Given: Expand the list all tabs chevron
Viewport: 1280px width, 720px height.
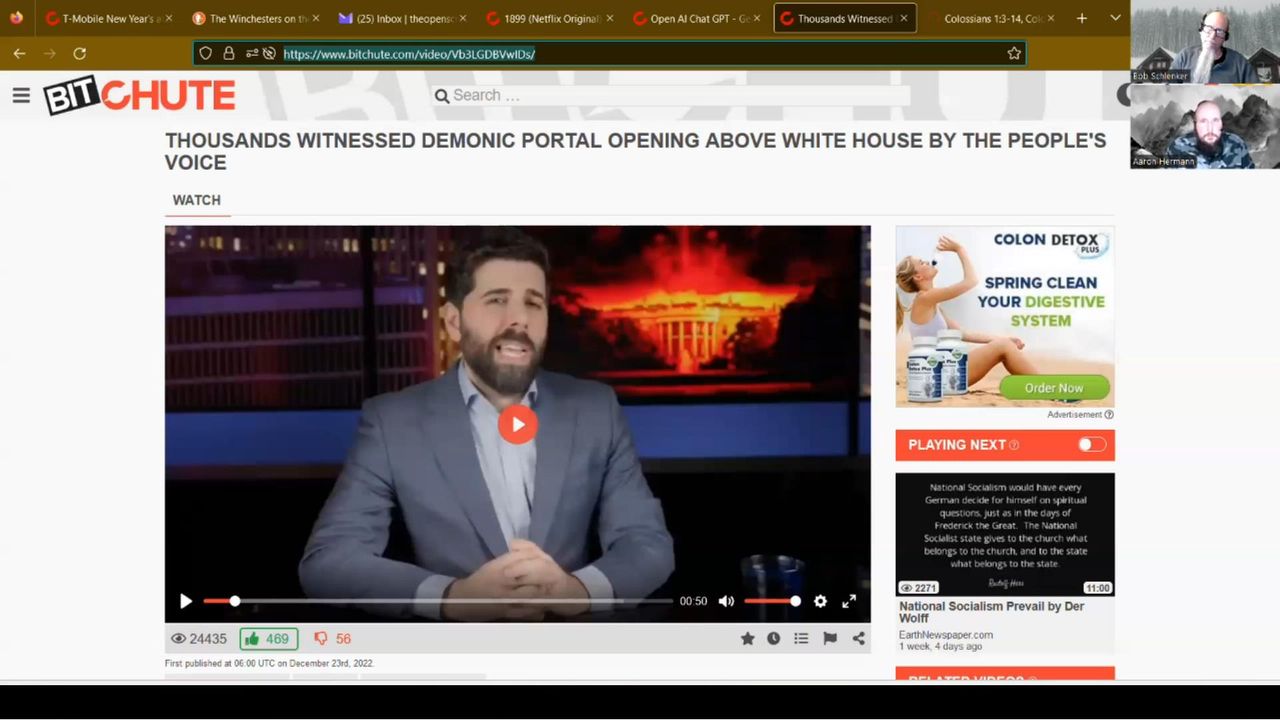Looking at the screenshot, I should click(x=1115, y=18).
